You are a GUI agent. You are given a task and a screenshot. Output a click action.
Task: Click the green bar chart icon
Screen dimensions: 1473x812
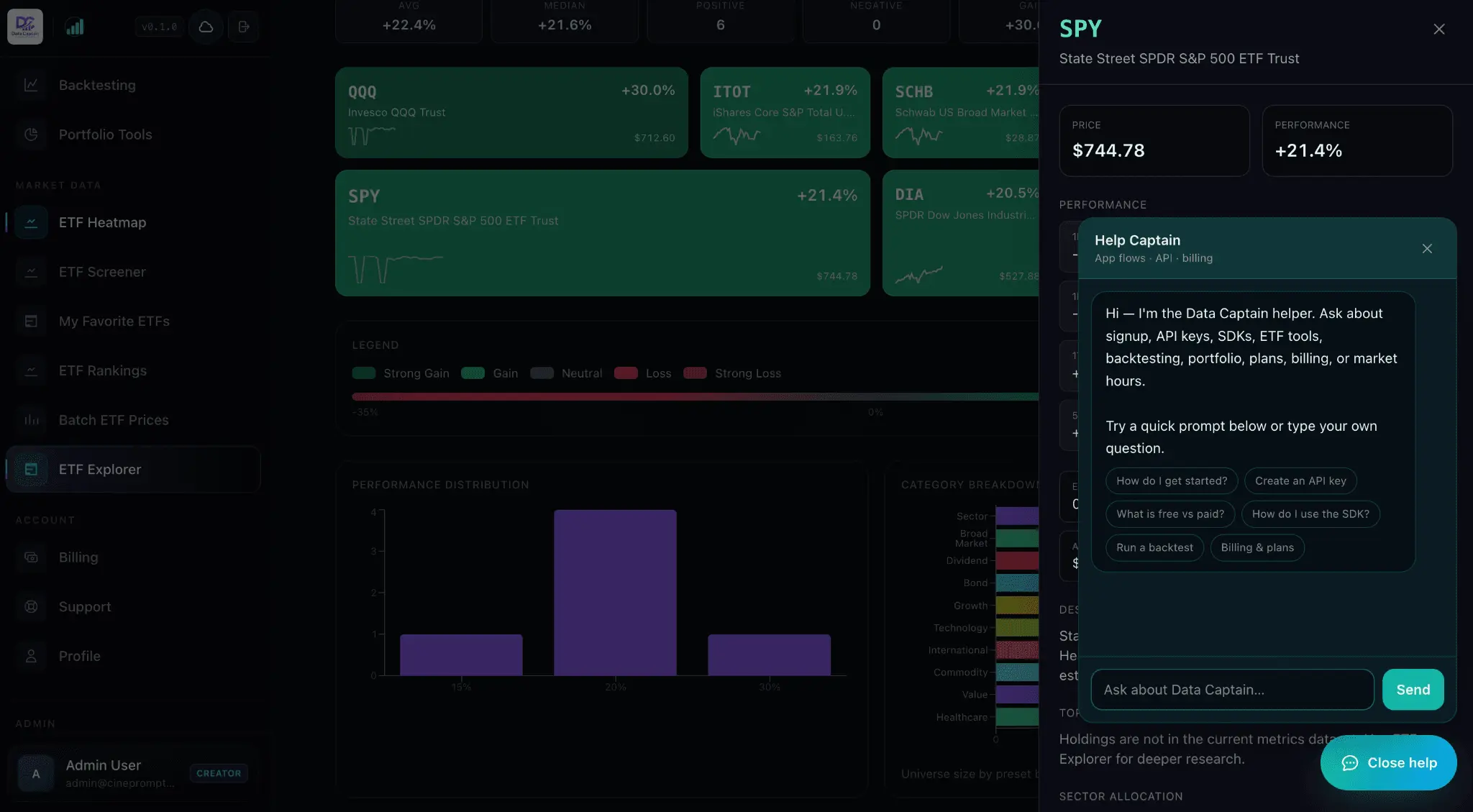(x=75, y=27)
